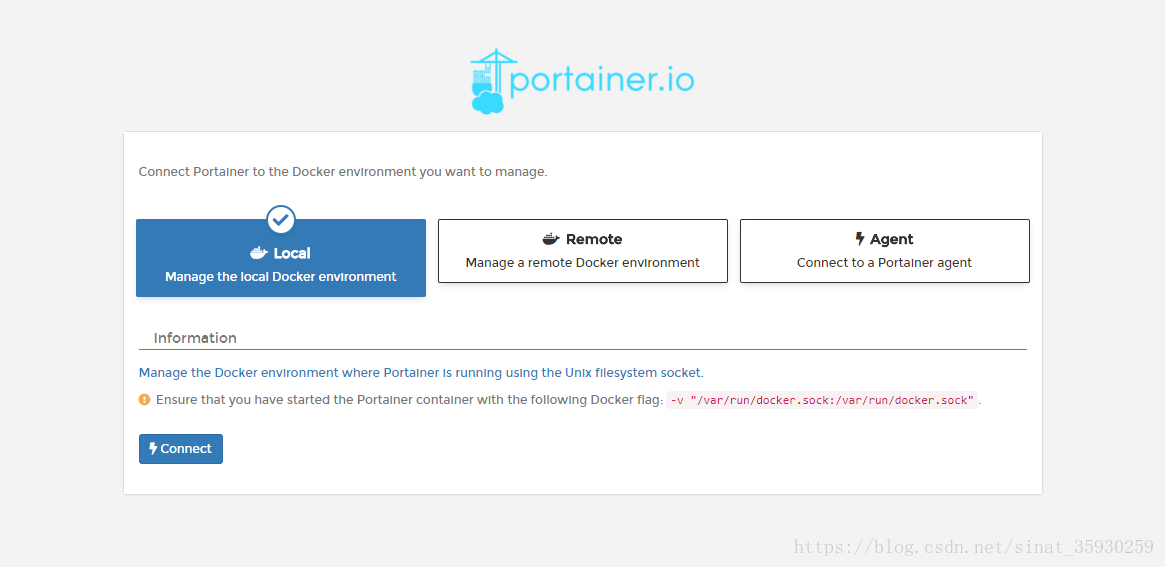Click the 'Manage the Docker environment where Portainer' text

(421, 372)
